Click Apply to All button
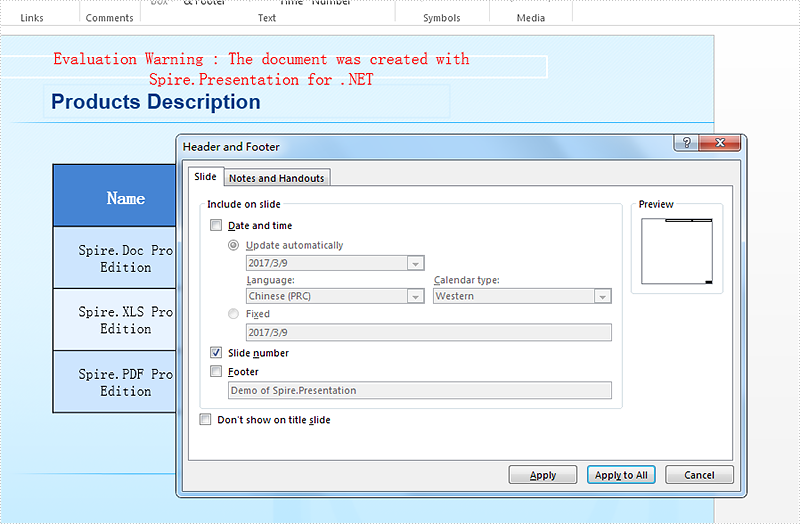The height and width of the screenshot is (524, 800). click(x=621, y=475)
